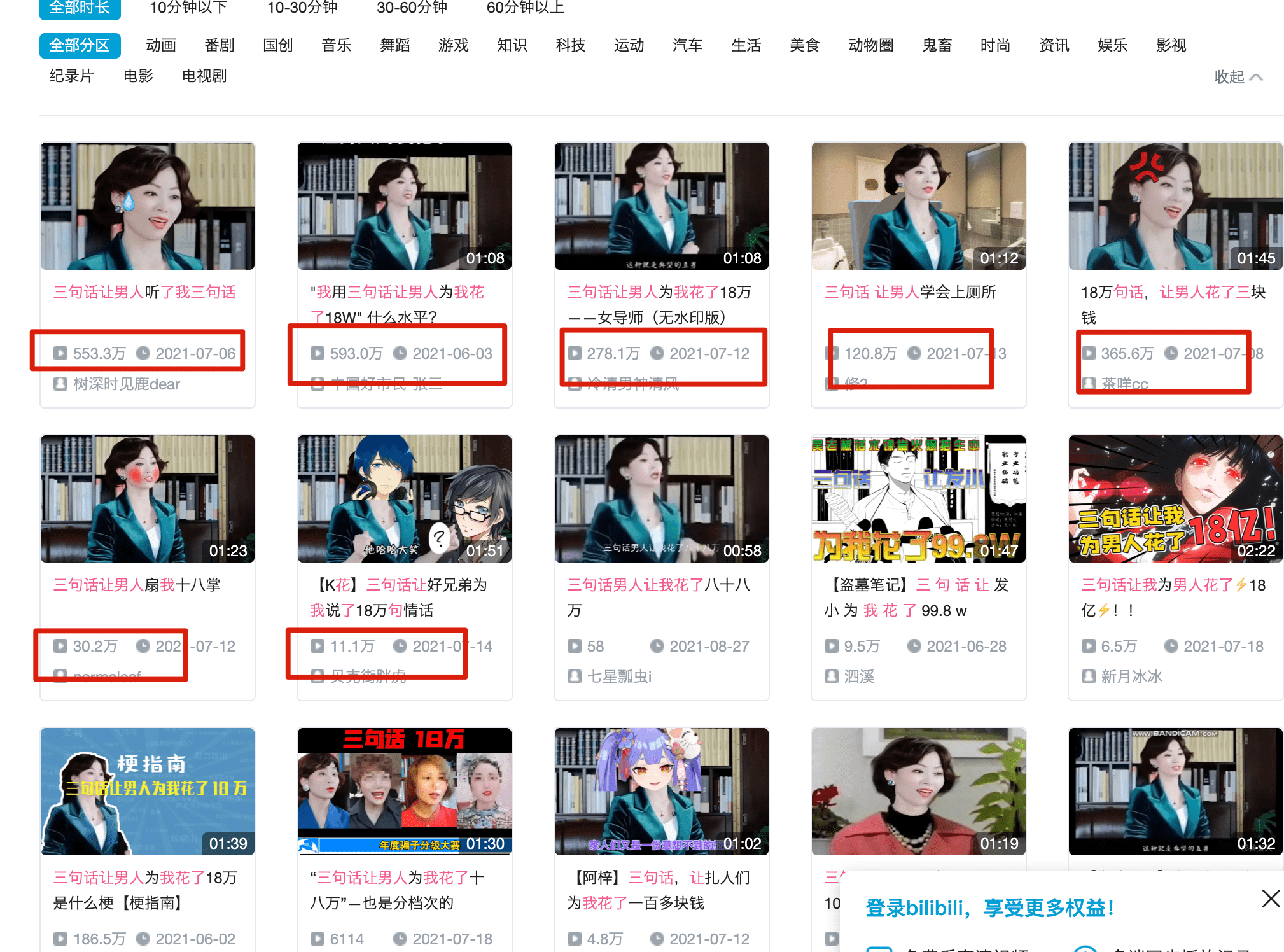The width and height of the screenshot is (1284, 952).
Task: Click play count icon next to 9.5万
Action: pos(831,646)
